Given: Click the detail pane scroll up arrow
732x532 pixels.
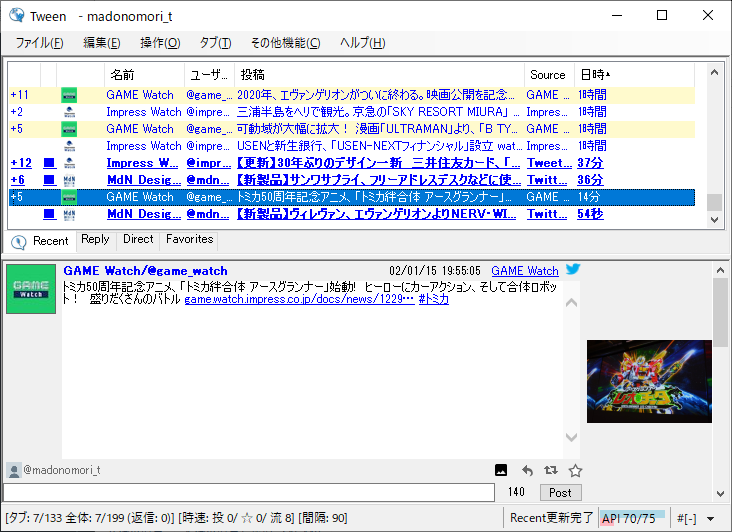Looking at the screenshot, I should pyautogui.click(x=720, y=270).
